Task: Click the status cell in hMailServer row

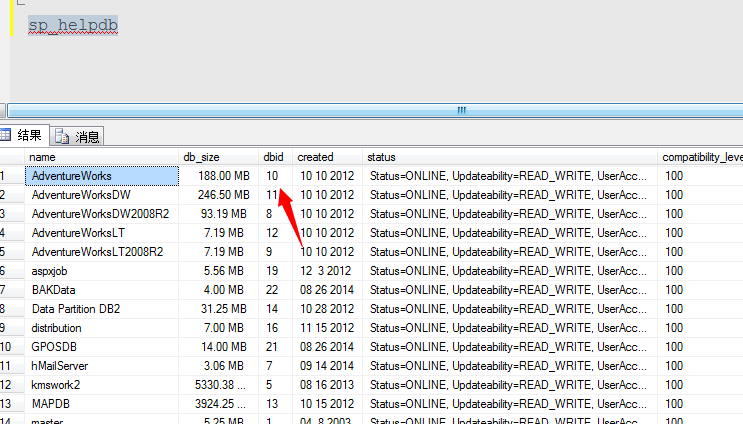Action: click(510, 366)
